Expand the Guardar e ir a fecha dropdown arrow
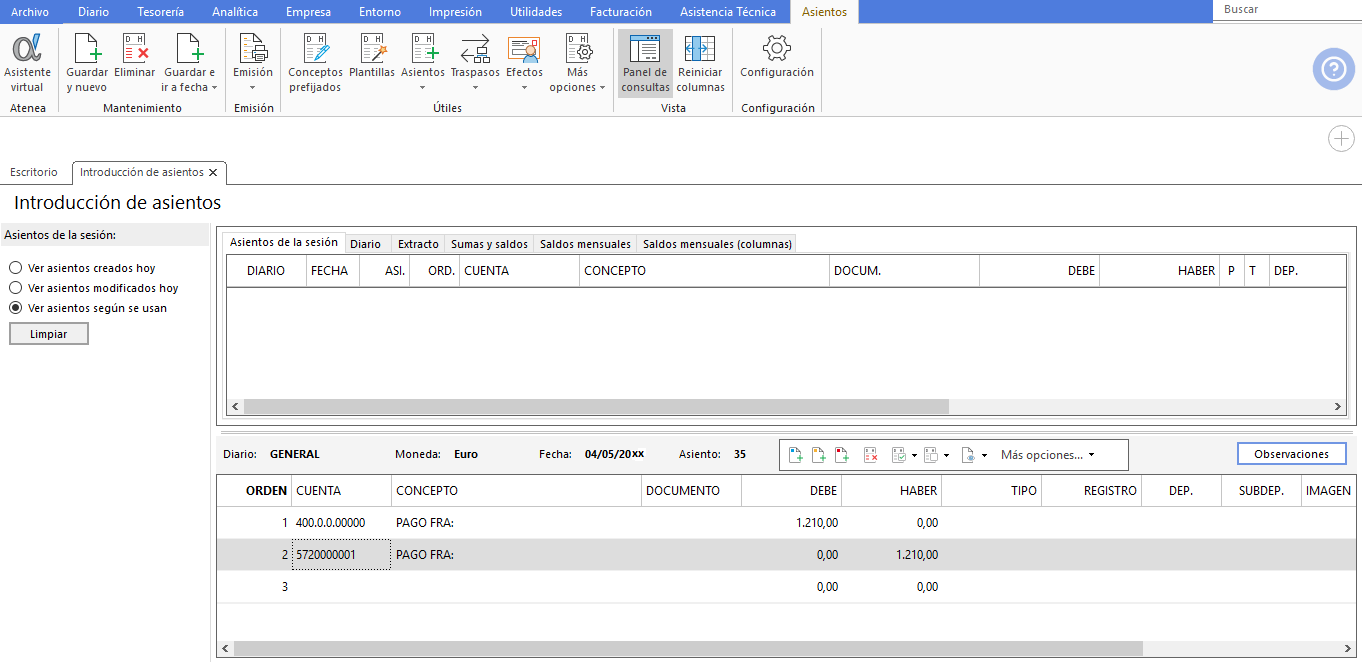 tap(214, 88)
